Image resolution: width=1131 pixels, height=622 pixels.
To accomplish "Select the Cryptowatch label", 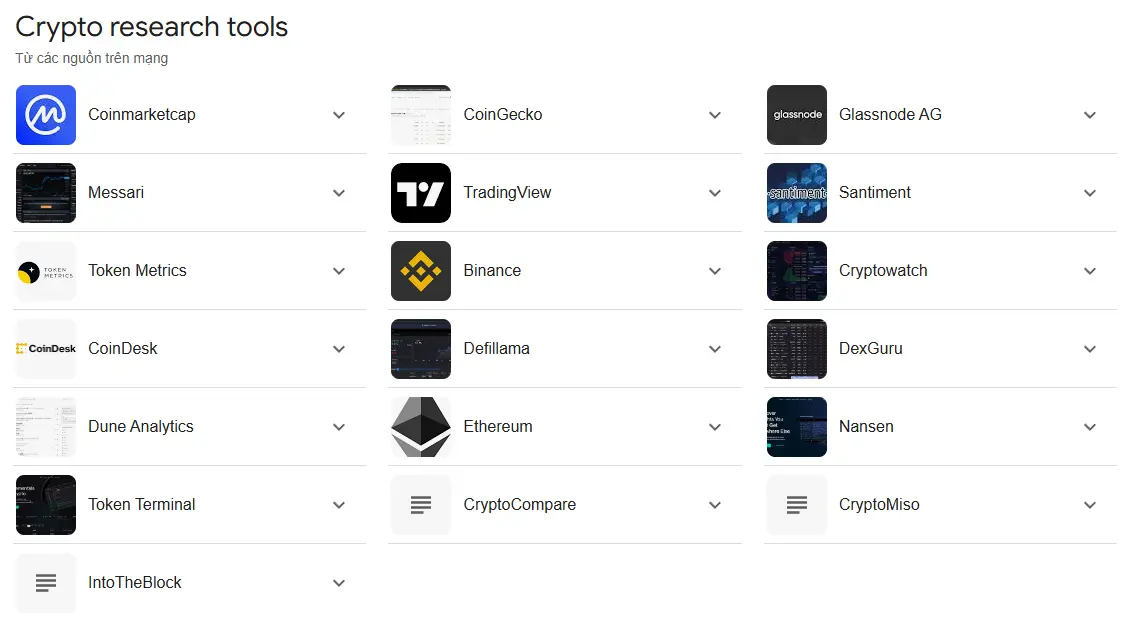I will point(883,271).
